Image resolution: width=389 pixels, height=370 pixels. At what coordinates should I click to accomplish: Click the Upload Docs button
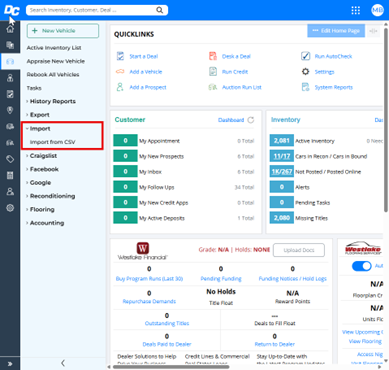tap(299, 250)
